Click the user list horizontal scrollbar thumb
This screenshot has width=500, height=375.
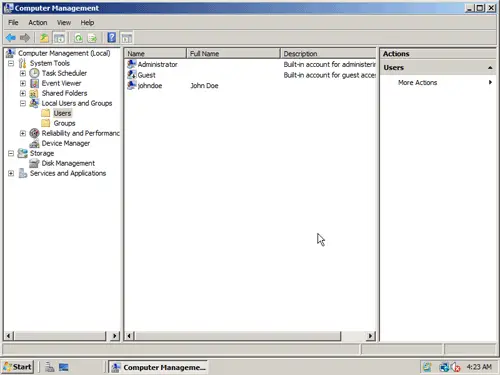point(238,336)
